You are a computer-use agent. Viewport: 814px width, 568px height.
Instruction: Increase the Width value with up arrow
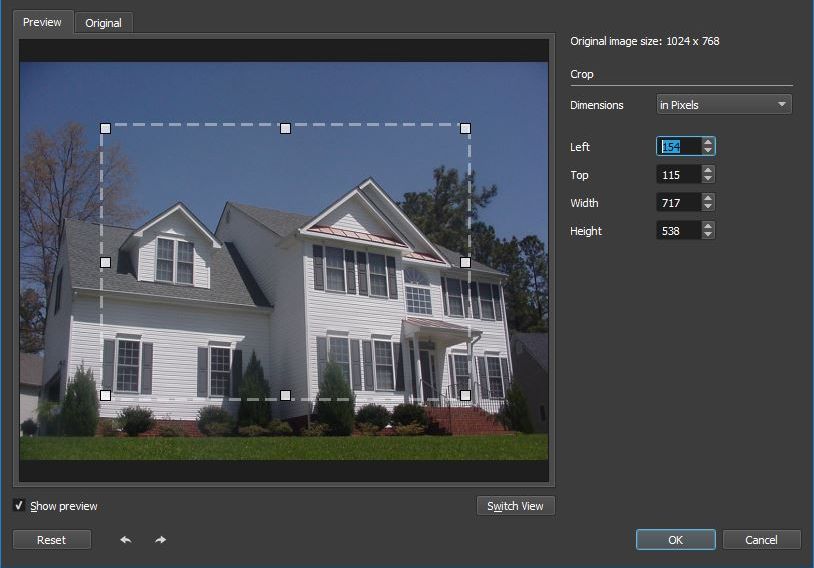click(x=708, y=198)
